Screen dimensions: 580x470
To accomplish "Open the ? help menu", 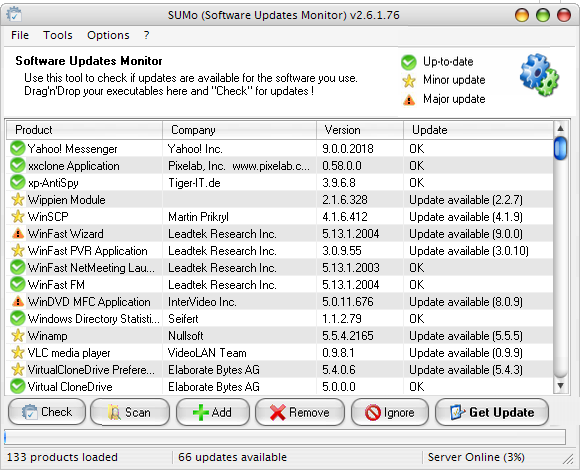I will tap(146, 35).
